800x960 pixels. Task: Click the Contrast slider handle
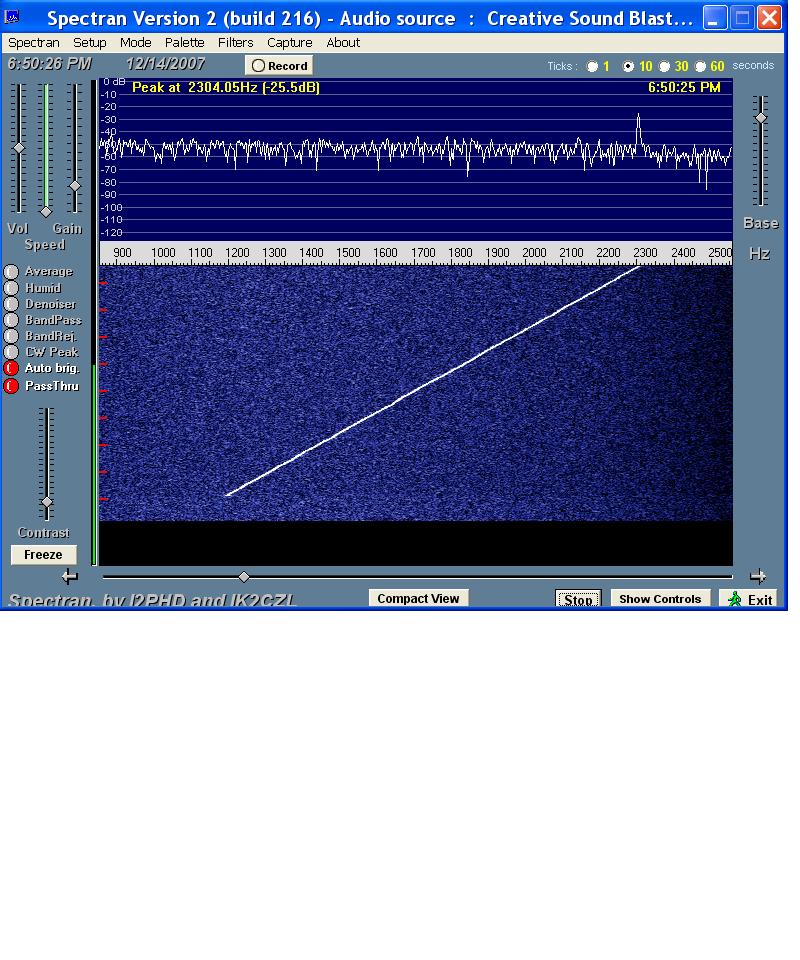click(x=47, y=502)
